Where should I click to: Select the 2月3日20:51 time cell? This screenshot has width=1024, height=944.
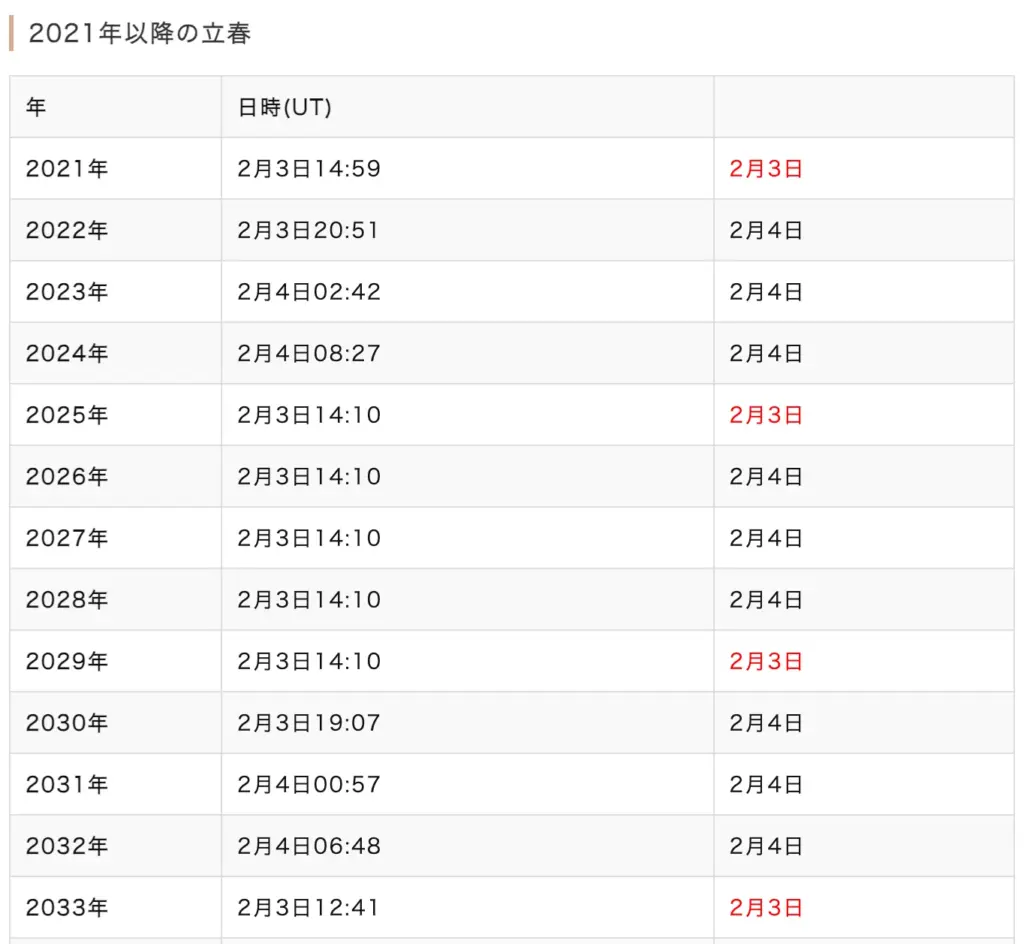click(309, 231)
